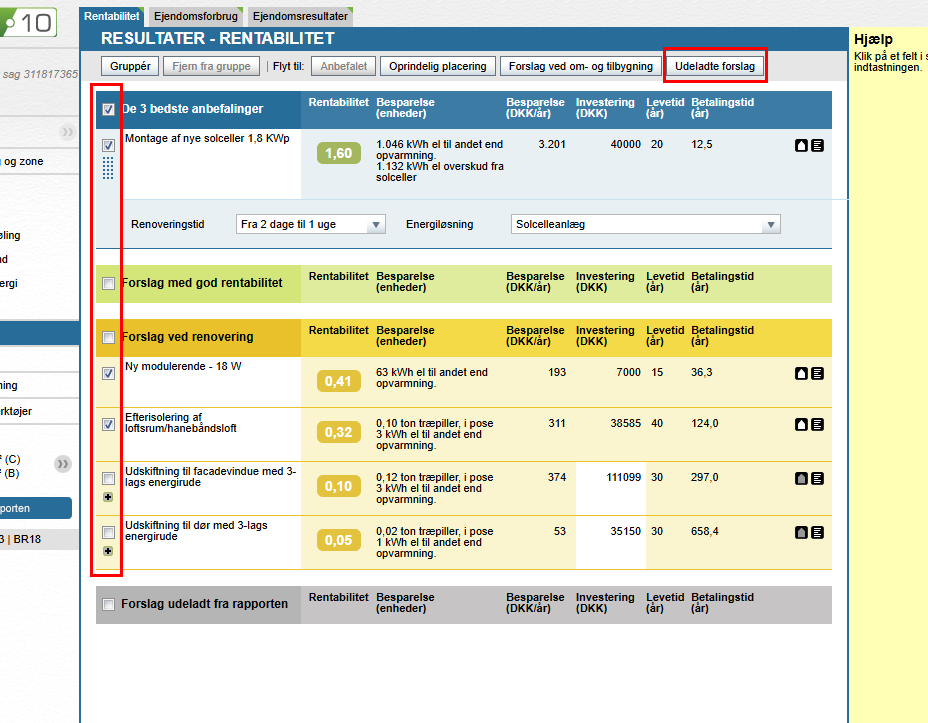Click yellow 0,41 rentabilitet badge
This screenshot has width=928, height=723.
coord(339,382)
